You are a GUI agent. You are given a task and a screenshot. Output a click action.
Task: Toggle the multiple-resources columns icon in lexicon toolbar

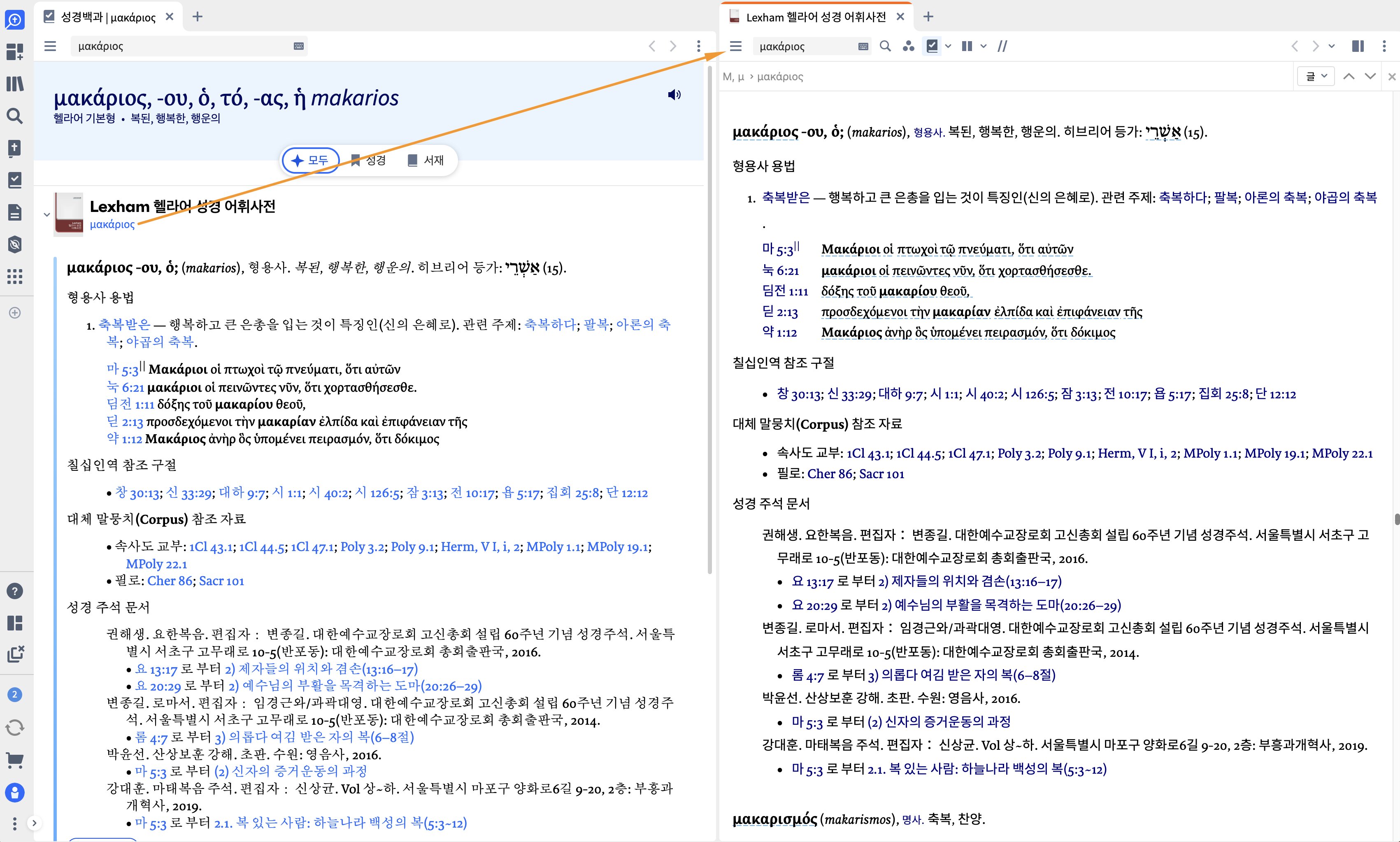(967, 46)
